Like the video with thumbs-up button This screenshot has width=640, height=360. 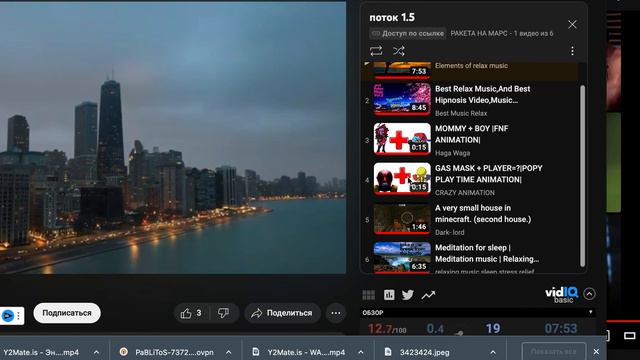click(x=192, y=313)
